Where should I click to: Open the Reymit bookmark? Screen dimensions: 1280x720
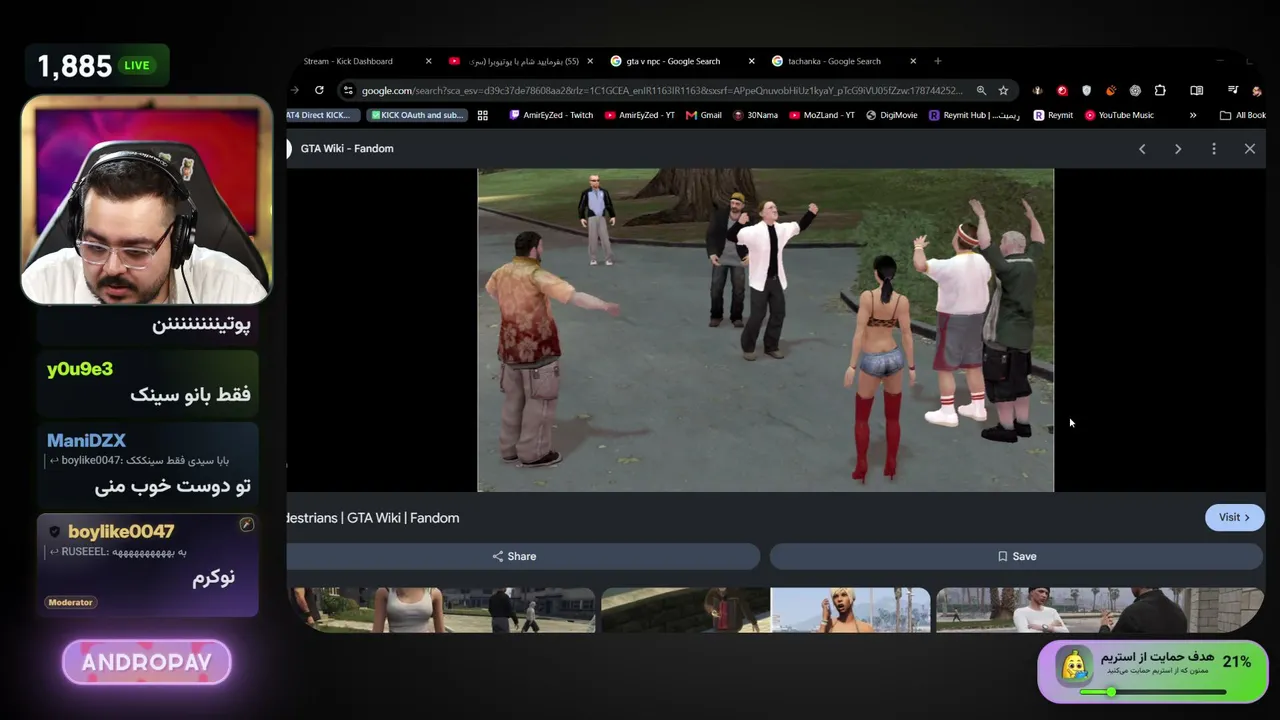(1053, 115)
